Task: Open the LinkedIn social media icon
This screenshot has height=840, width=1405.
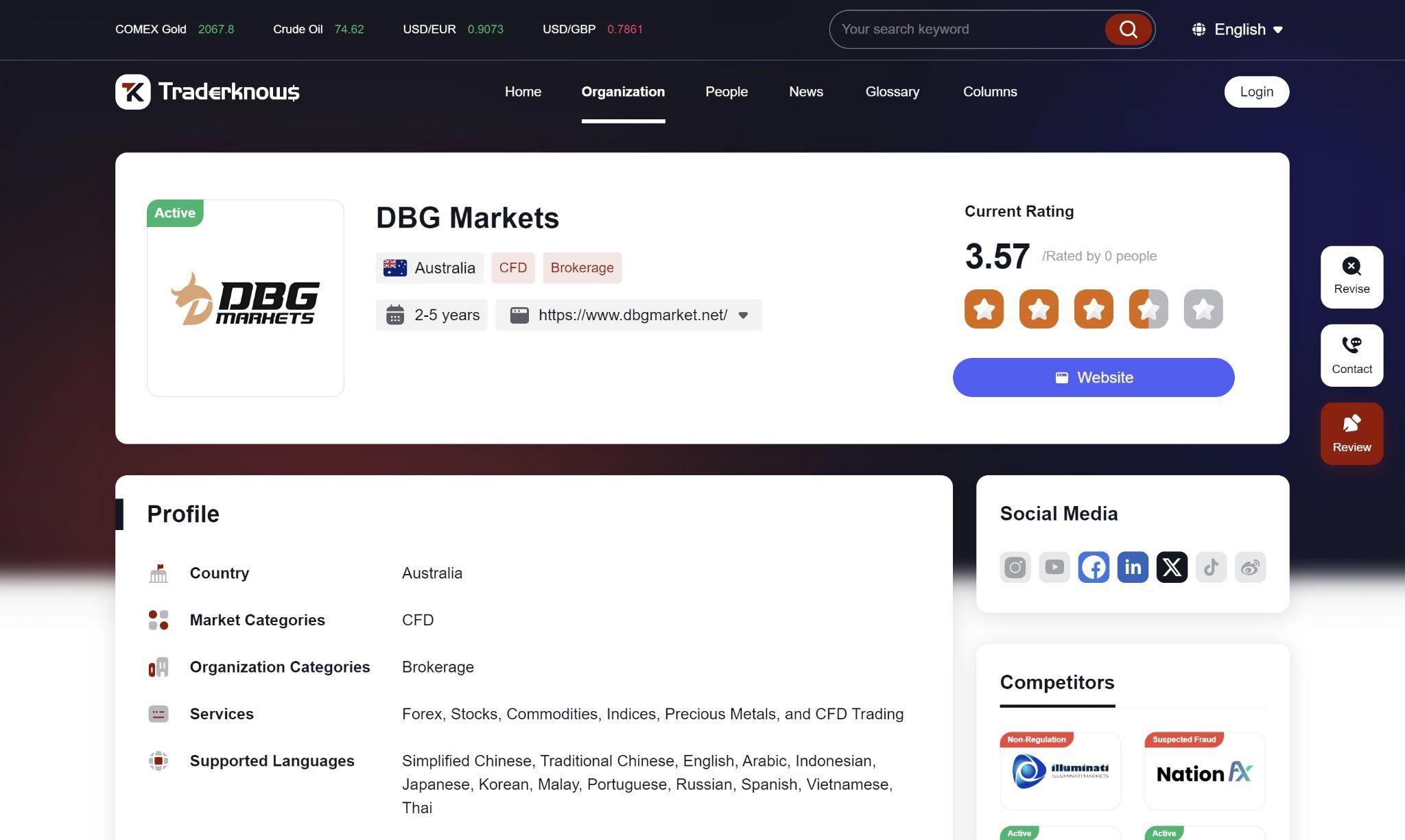Action: (x=1132, y=567)
